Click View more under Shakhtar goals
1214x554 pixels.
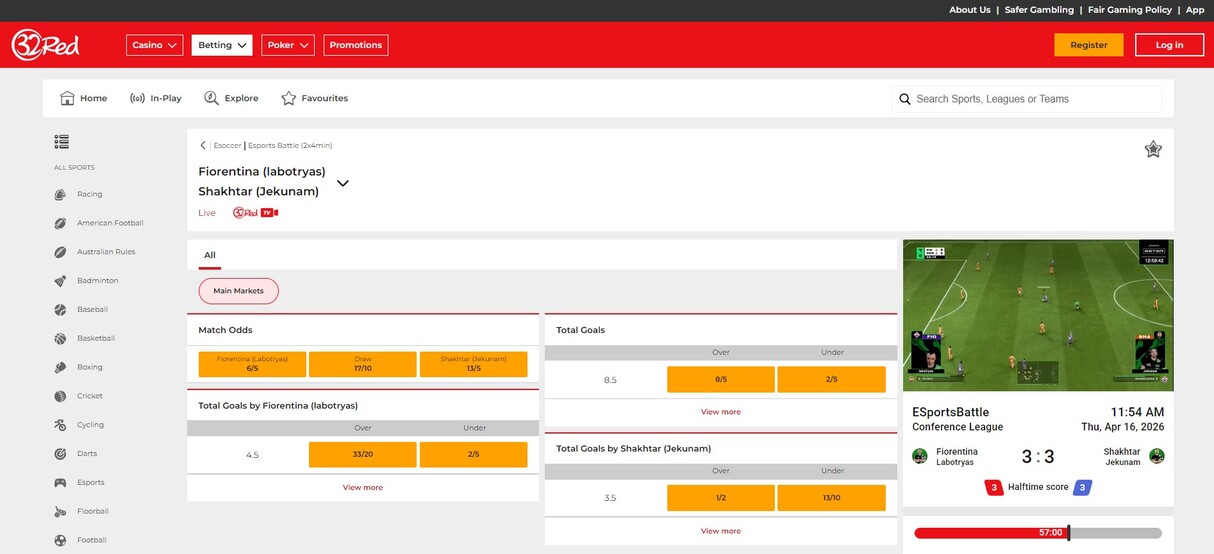pyautogui.click(x=721, y=531)
